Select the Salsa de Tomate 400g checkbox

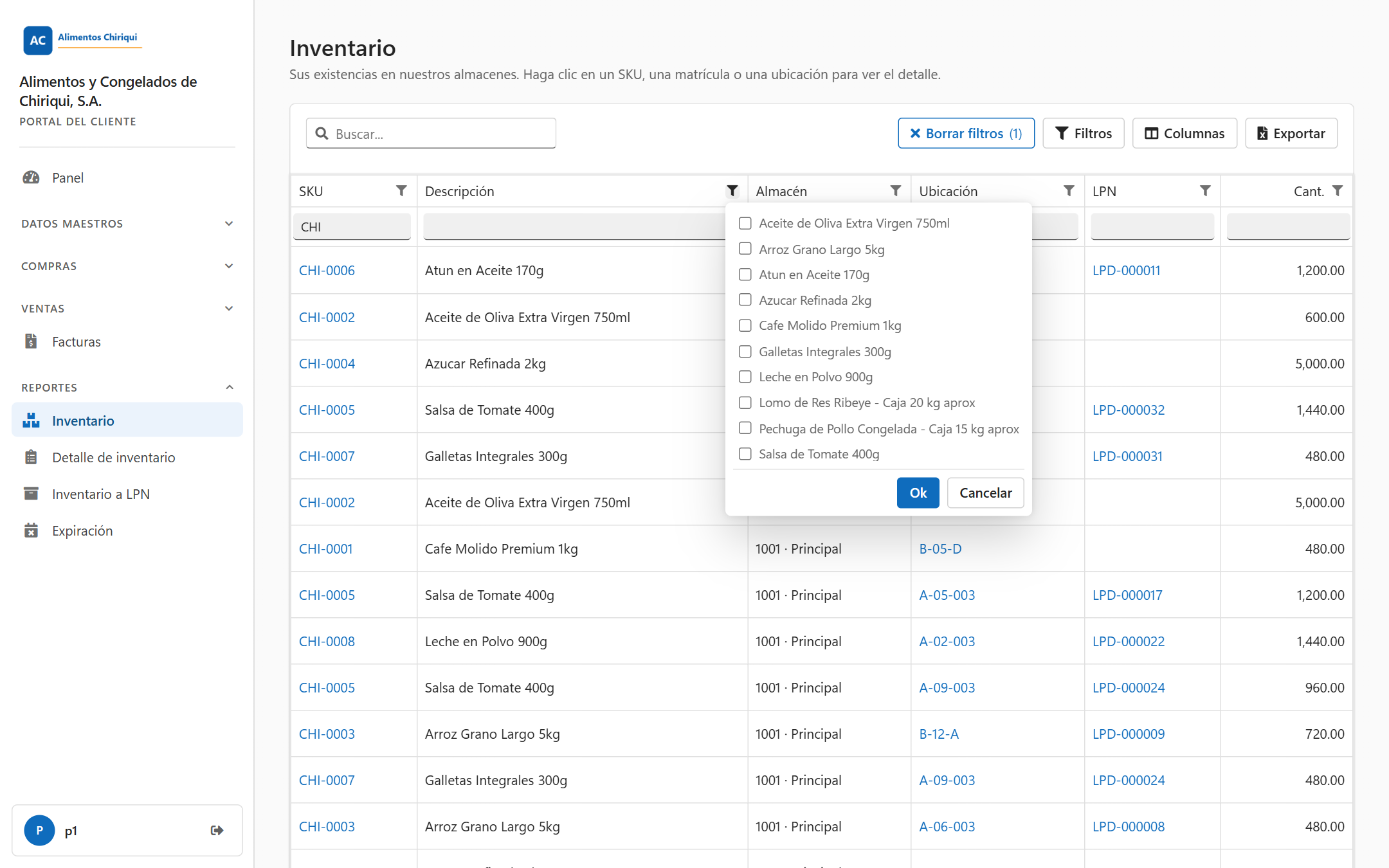point(745,454)
